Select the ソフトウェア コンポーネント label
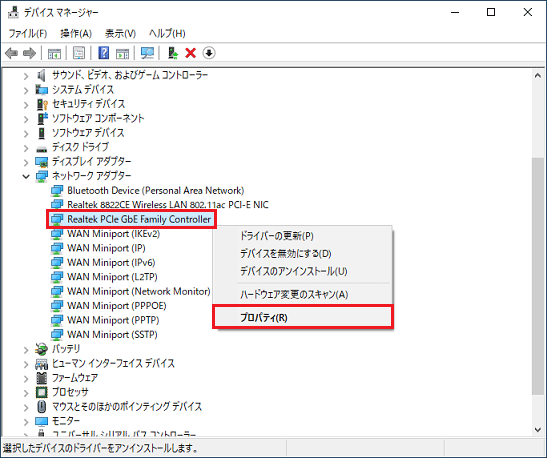 (98, 118)
